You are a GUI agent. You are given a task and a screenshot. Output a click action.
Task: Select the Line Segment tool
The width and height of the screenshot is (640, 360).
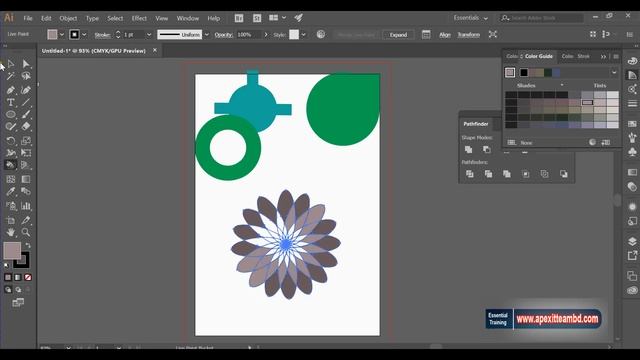click(26, 102)
